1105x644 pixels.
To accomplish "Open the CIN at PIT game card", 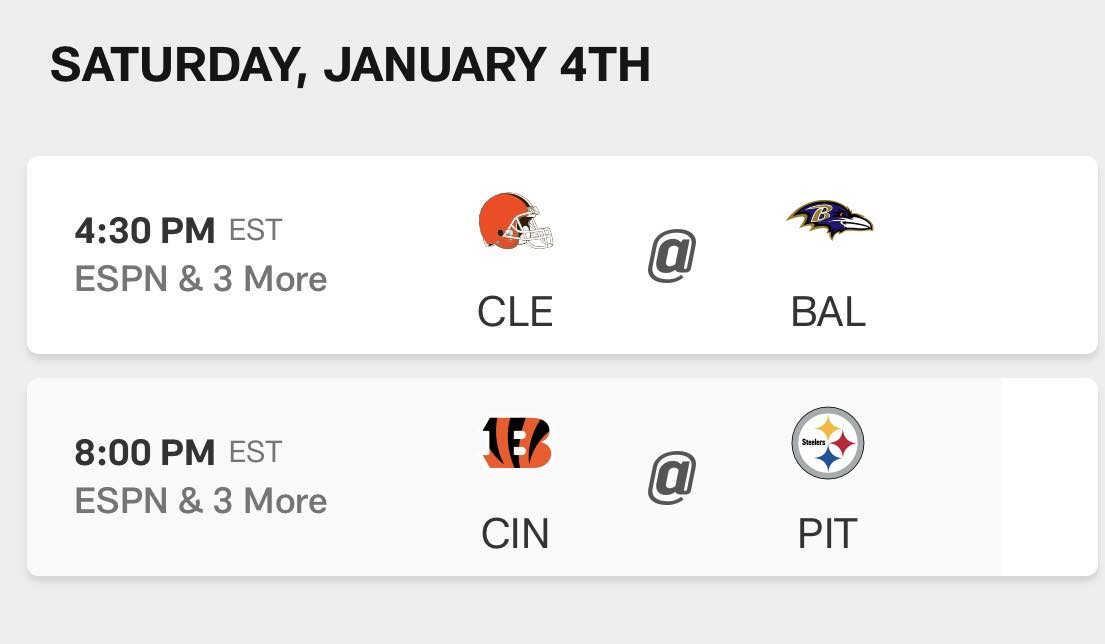I will [562, 477].
